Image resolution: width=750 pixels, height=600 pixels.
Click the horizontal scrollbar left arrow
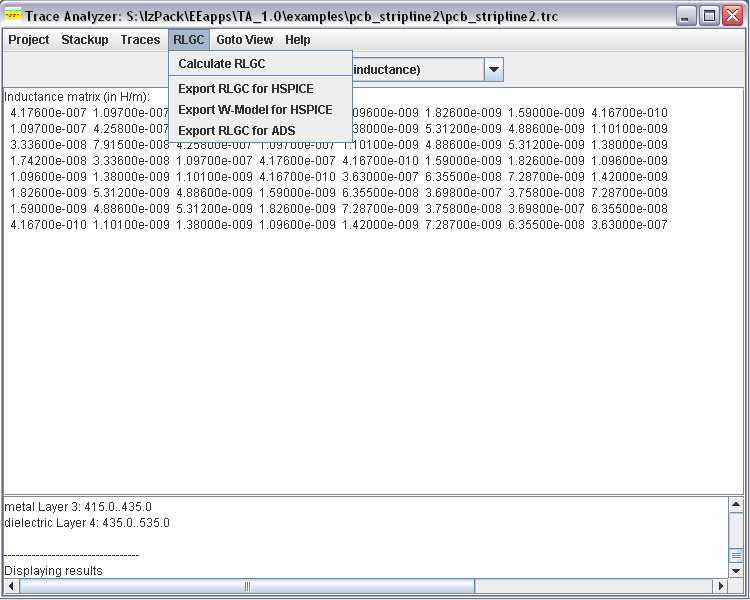point(11,586)
